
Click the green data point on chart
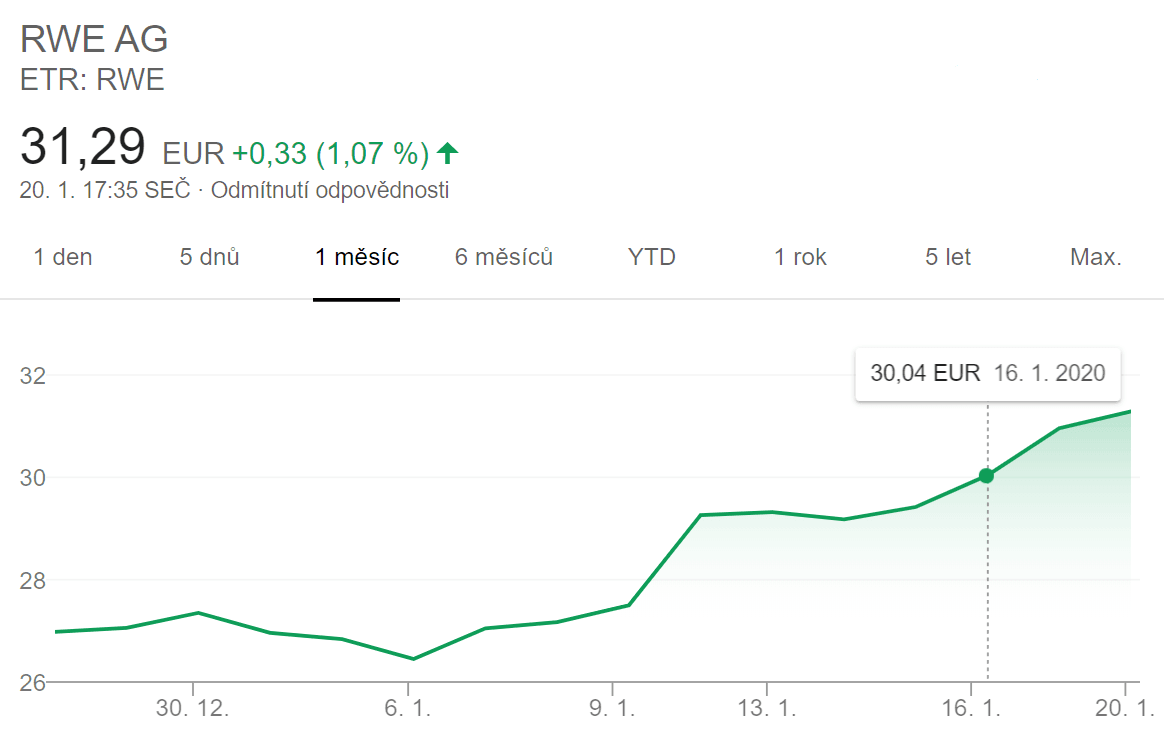(x=987, y=476)
